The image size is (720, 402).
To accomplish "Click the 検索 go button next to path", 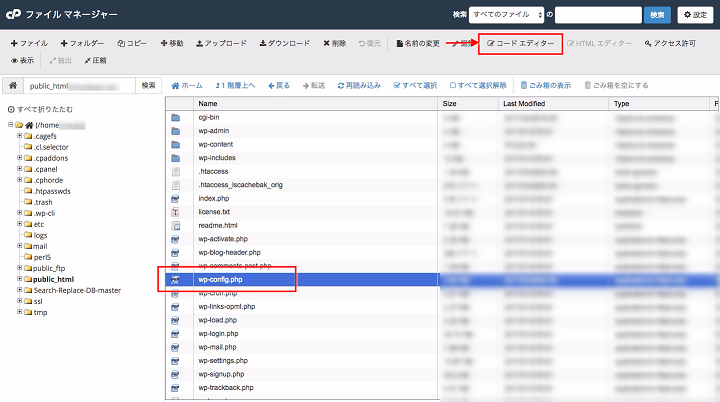I will click(148, 85).
